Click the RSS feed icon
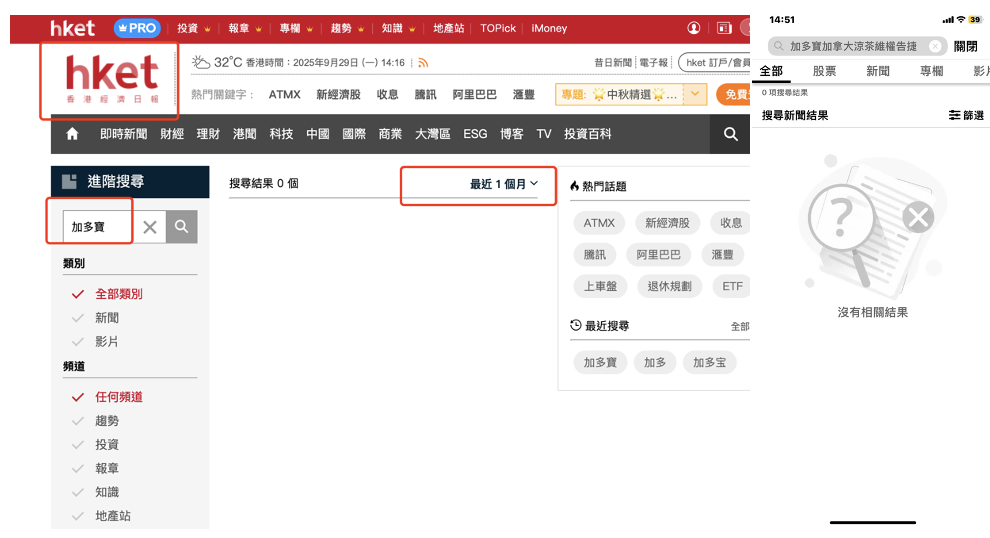This screenshot has height=538, width=990. point(423,62)
